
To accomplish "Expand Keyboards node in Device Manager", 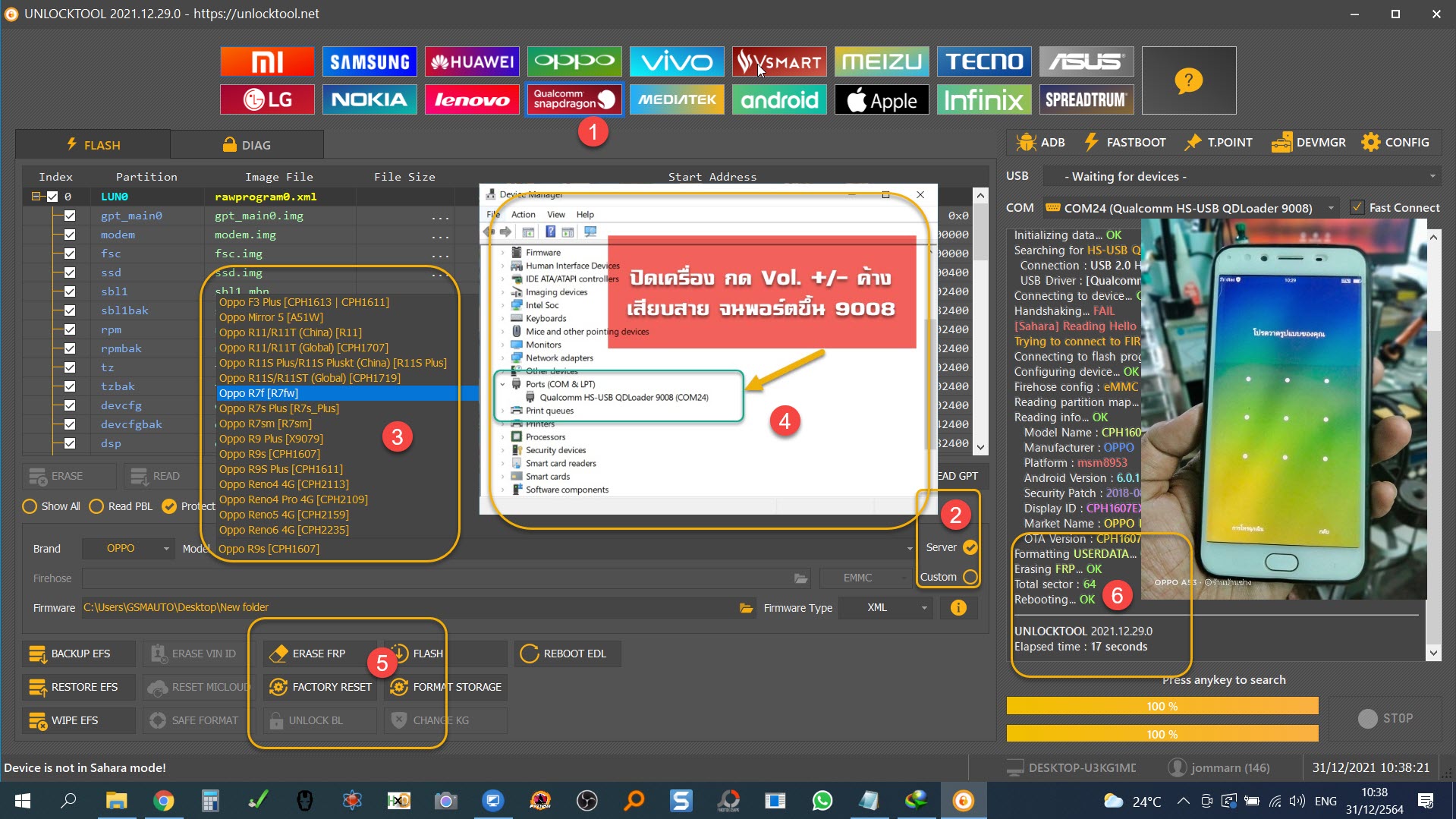I will coord(502,319).
